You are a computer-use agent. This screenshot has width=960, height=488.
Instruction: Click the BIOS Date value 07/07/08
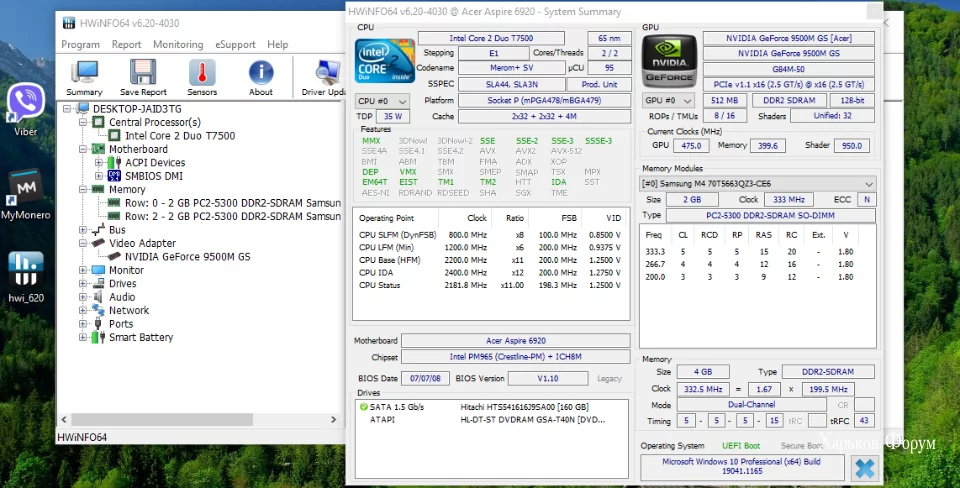pyautogui.click(x=426, y=378)
